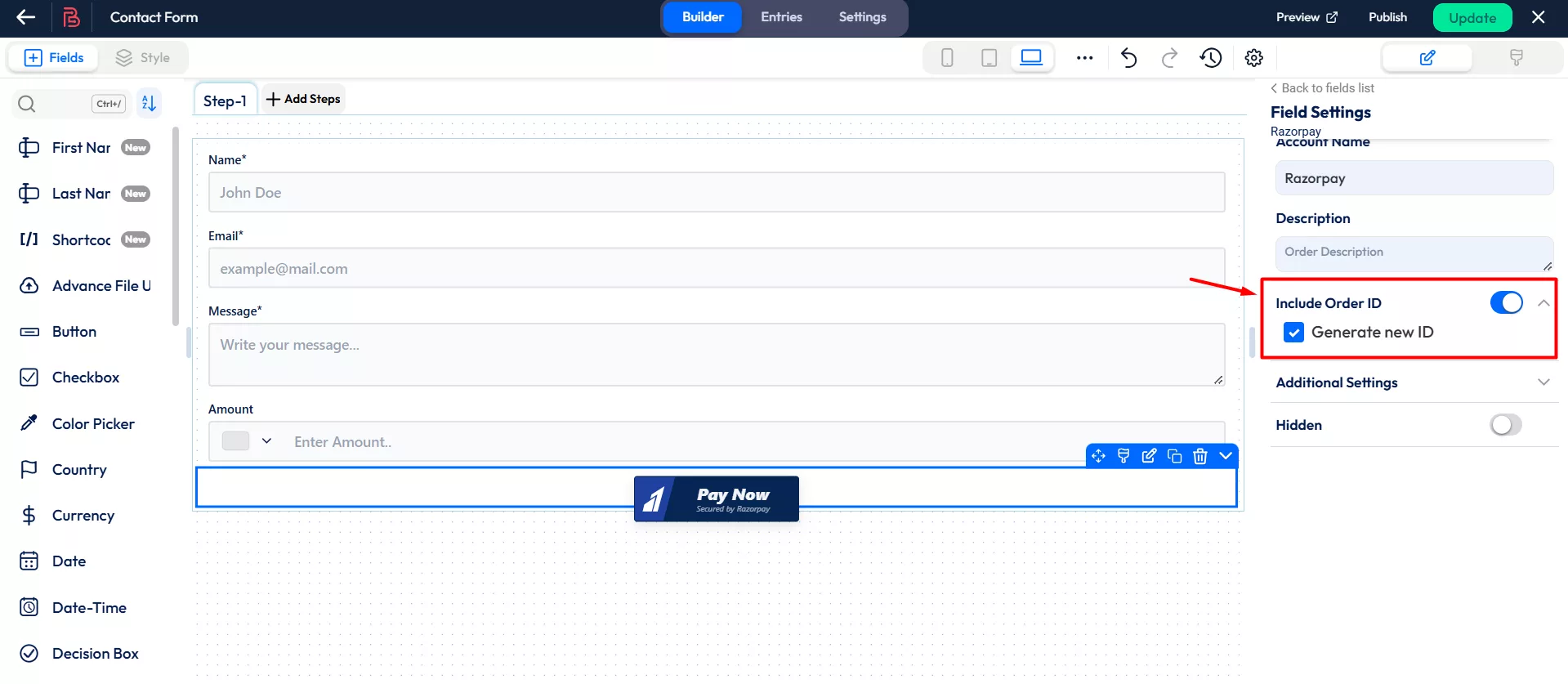Image resolution: width=1568 pixels, height=684 pixels.
Task: Delete the selected Razorpay field
Action: (x=1199, y=456)
